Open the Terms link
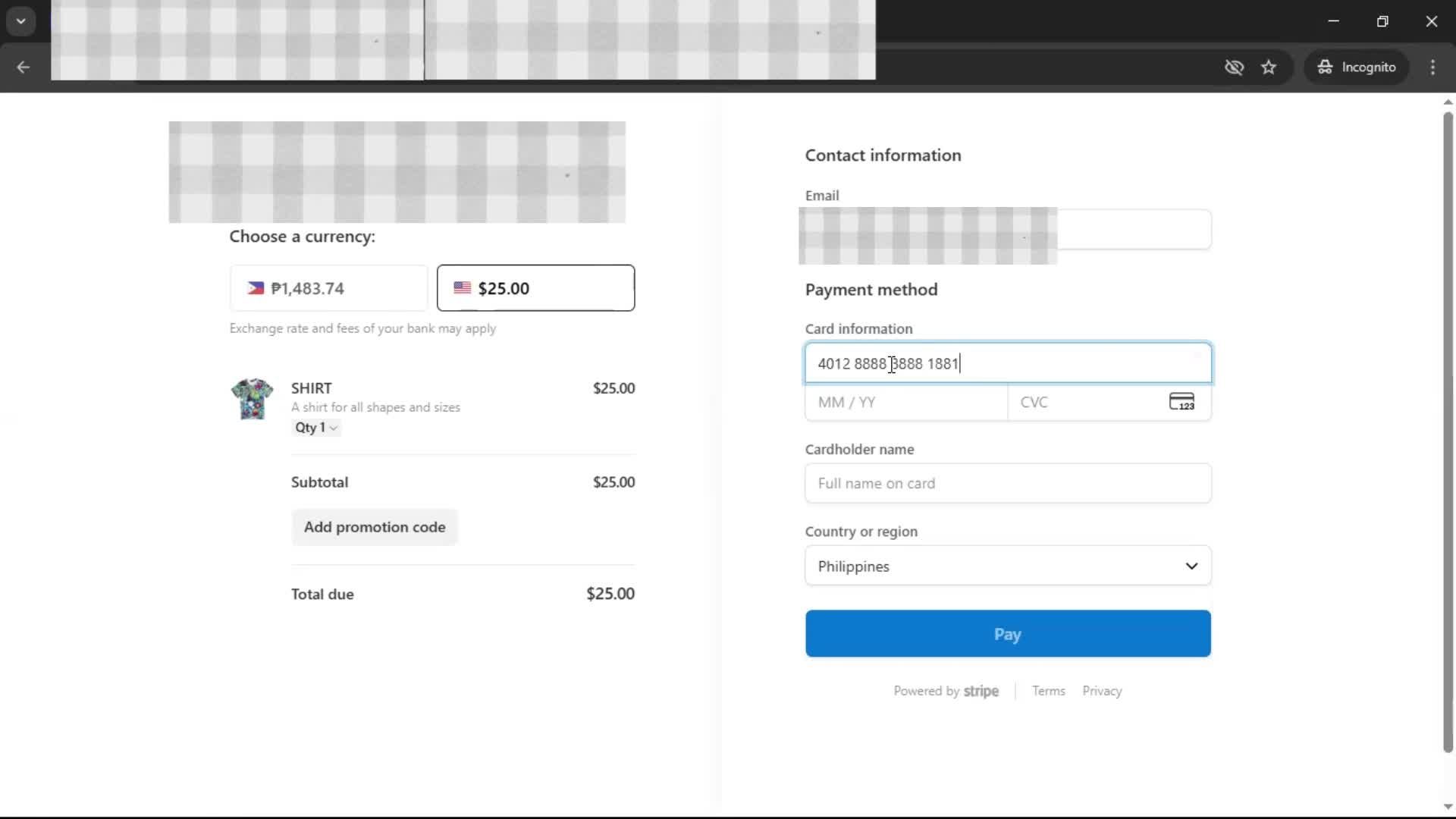The image size is (1456, 819). point(1048,691)
